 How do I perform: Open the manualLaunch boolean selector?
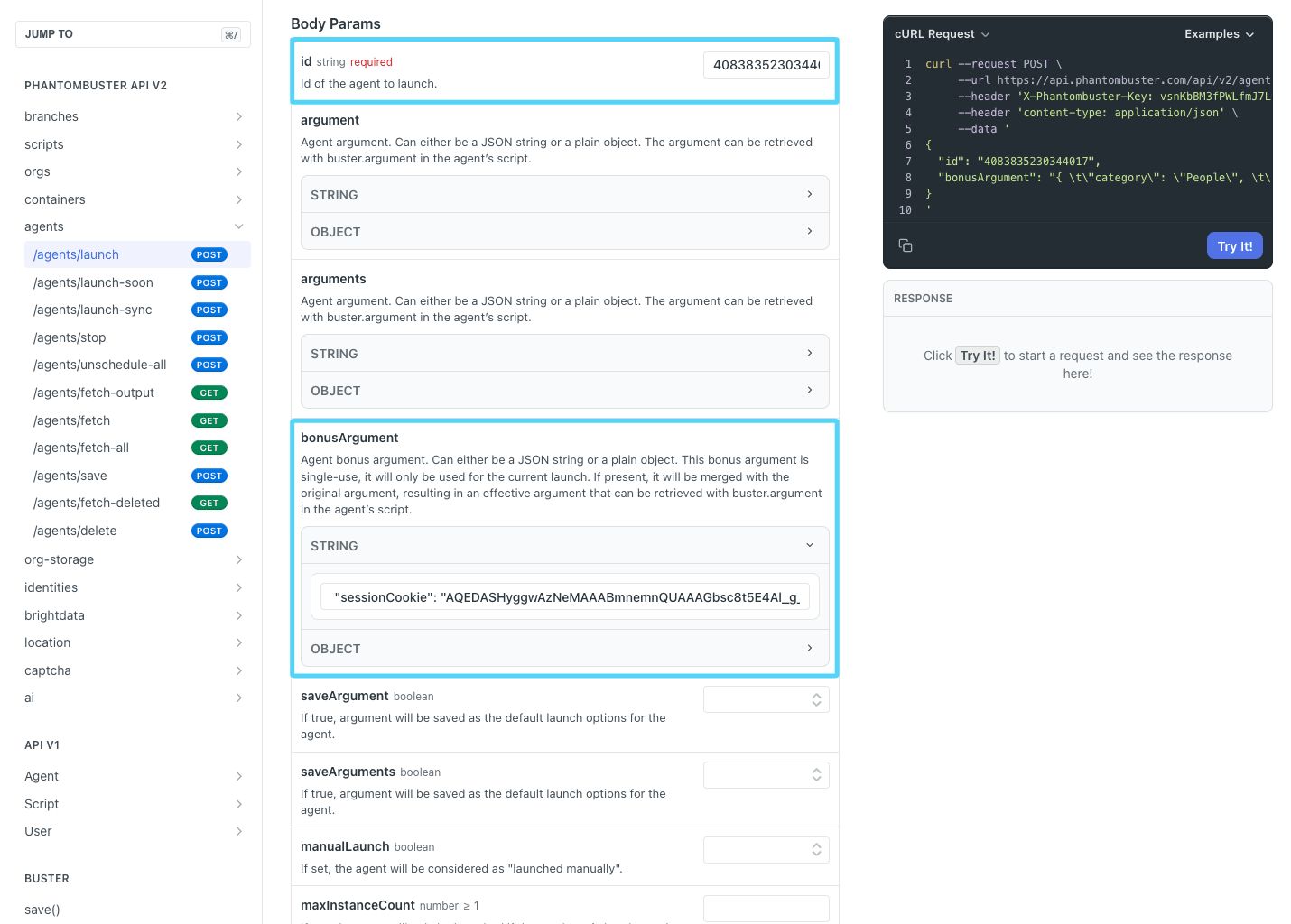coord(766,850)
